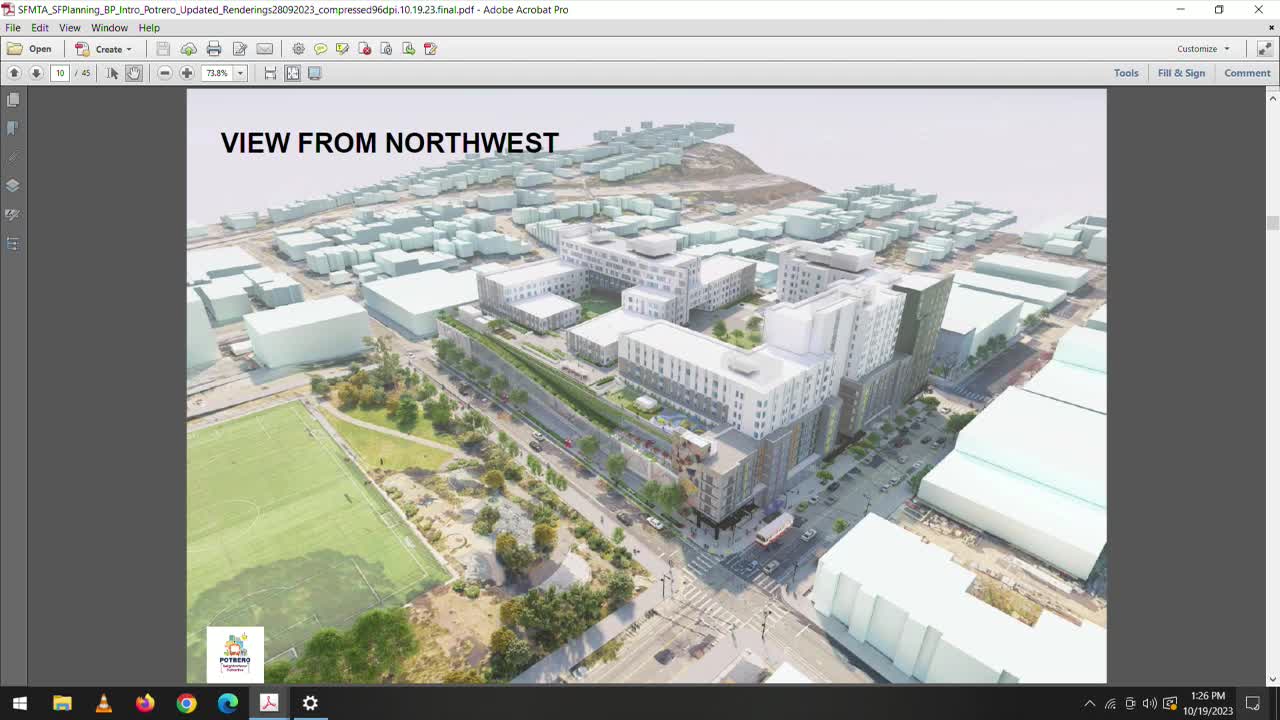Toggle Fit One Full Page view
Image resolution: width=1280 pixels, height=720 pixels.
292,72
